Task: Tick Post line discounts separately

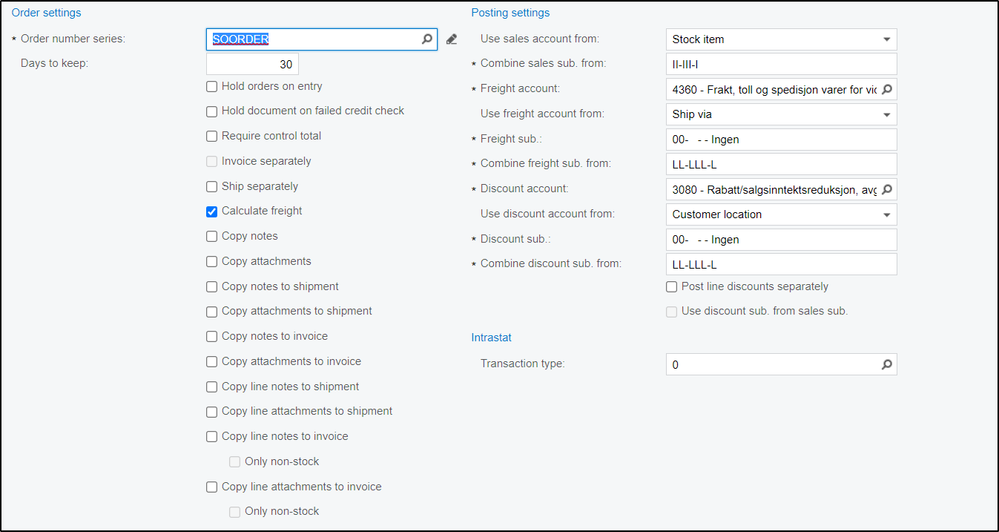Action: pyautogui.click(x=672, y=287)
